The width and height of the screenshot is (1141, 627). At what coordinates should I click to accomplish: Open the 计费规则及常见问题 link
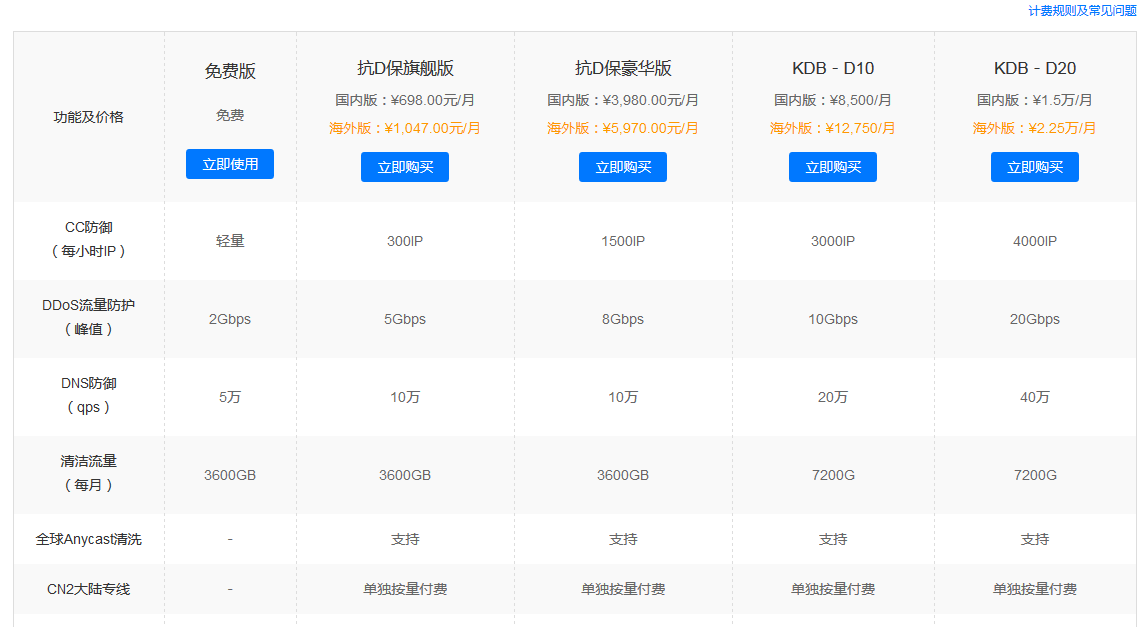click(1082, 11)
